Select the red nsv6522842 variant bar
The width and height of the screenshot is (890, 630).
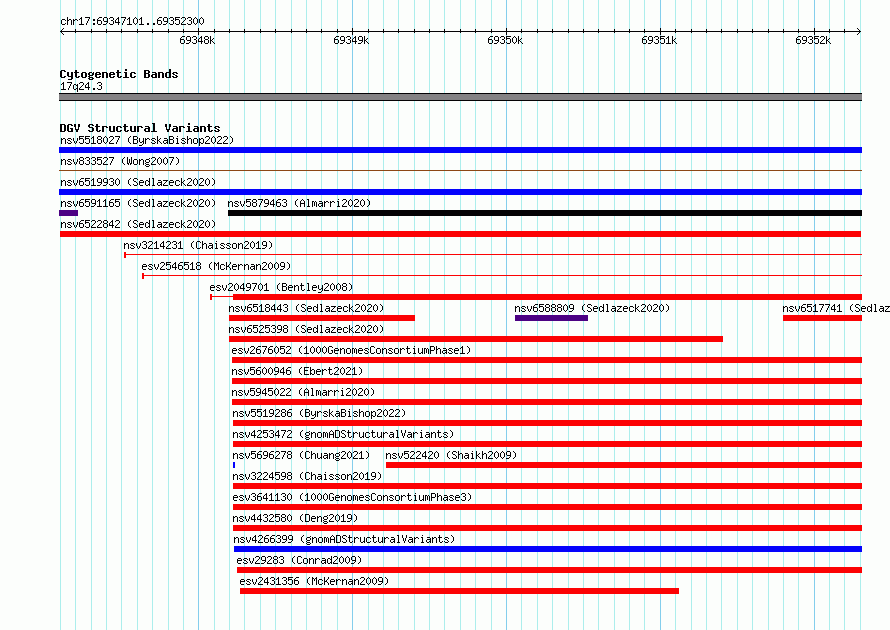460,234
